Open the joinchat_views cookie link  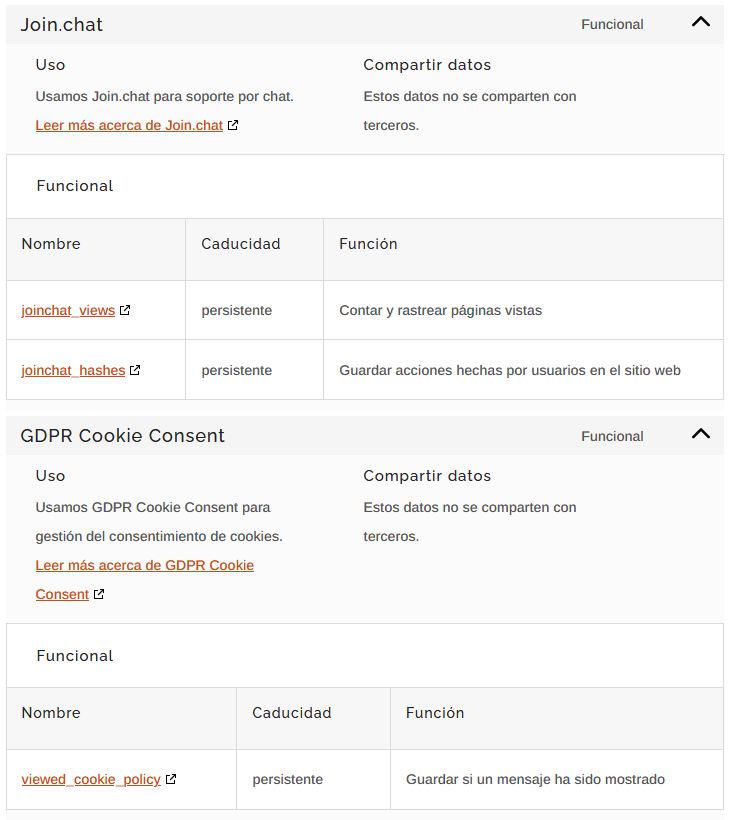point(68,311)
